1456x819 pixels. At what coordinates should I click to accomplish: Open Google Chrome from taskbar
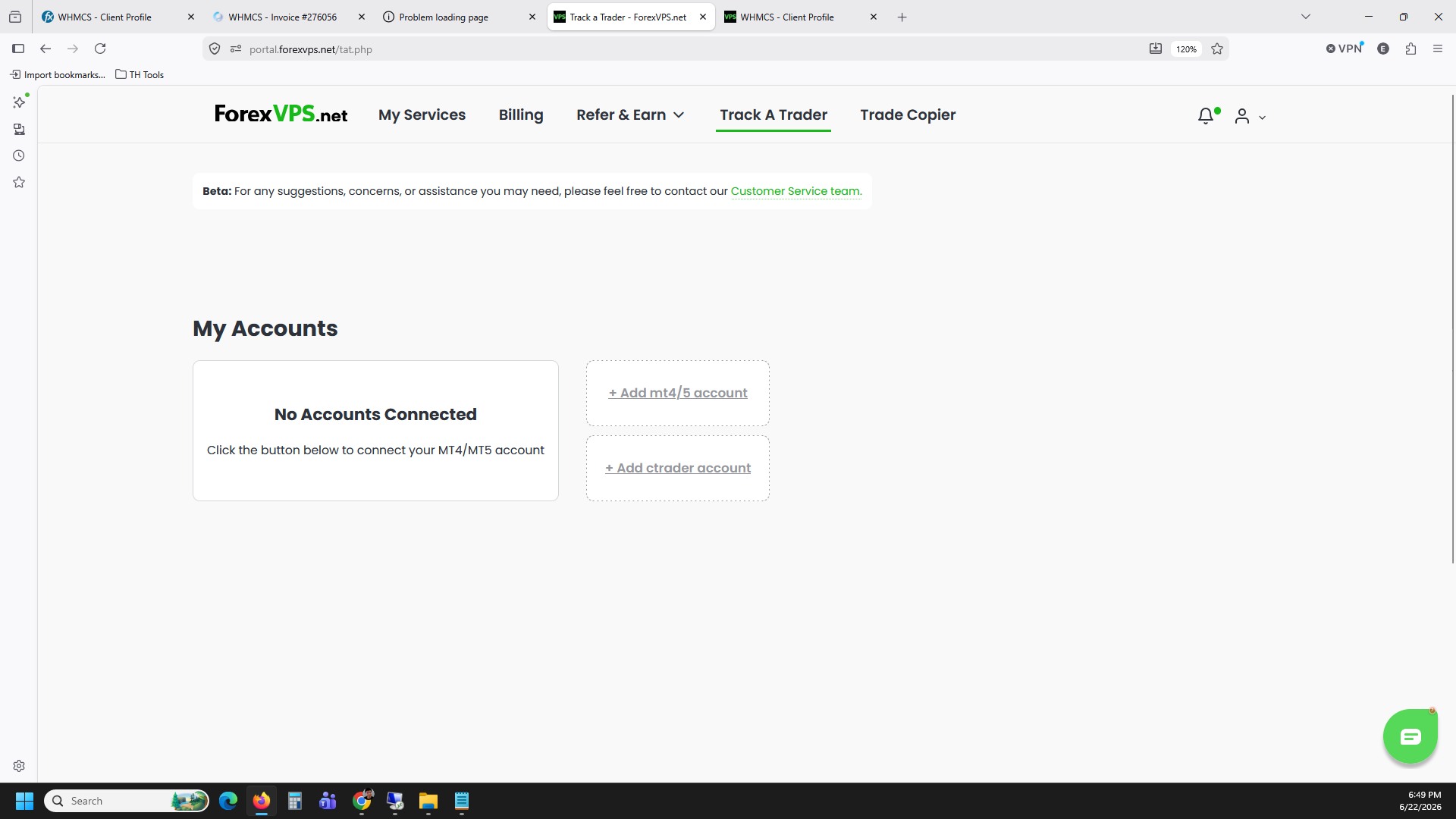pos(362,801)
